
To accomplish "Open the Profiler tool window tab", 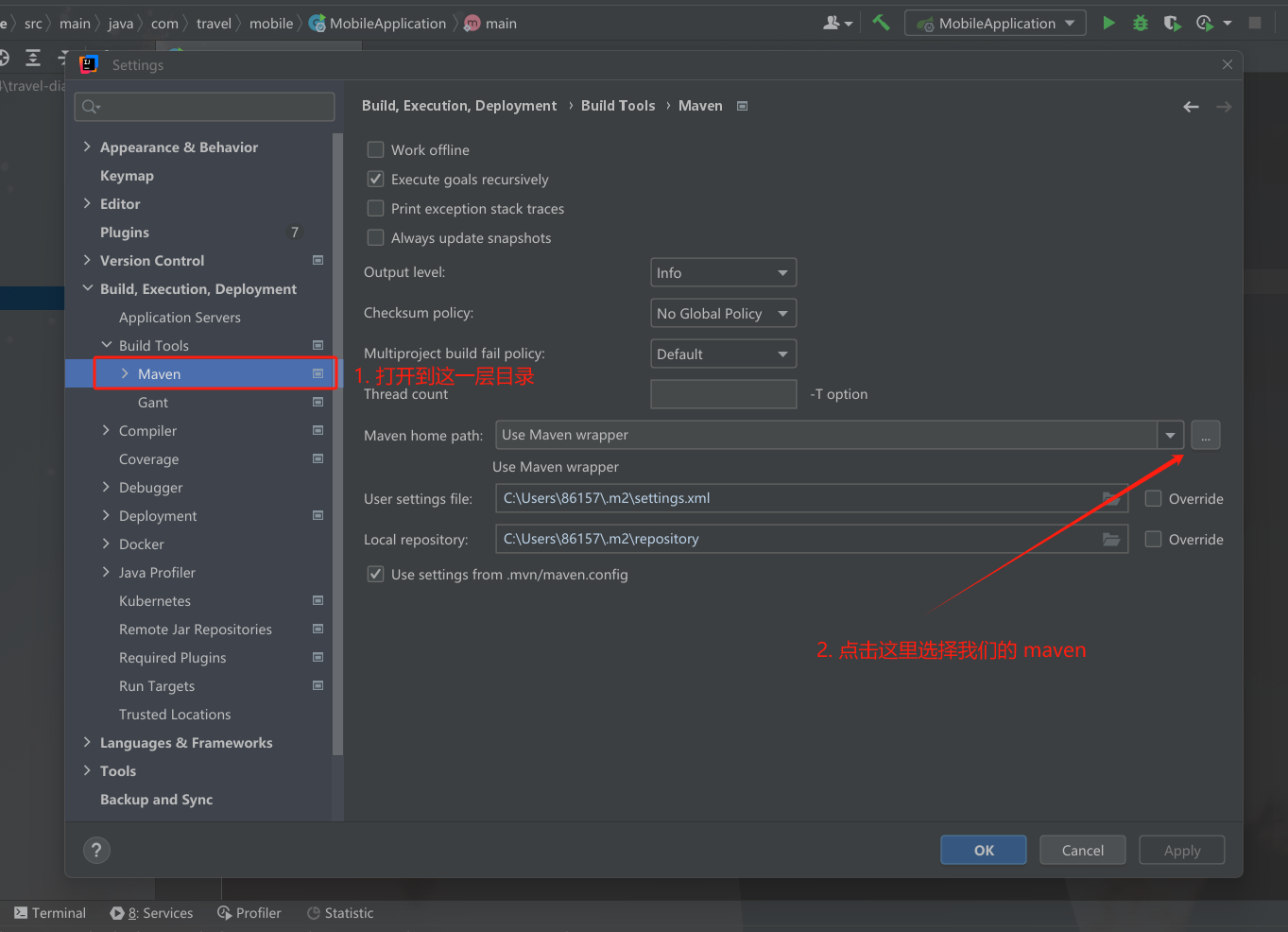I will (249, 913).
